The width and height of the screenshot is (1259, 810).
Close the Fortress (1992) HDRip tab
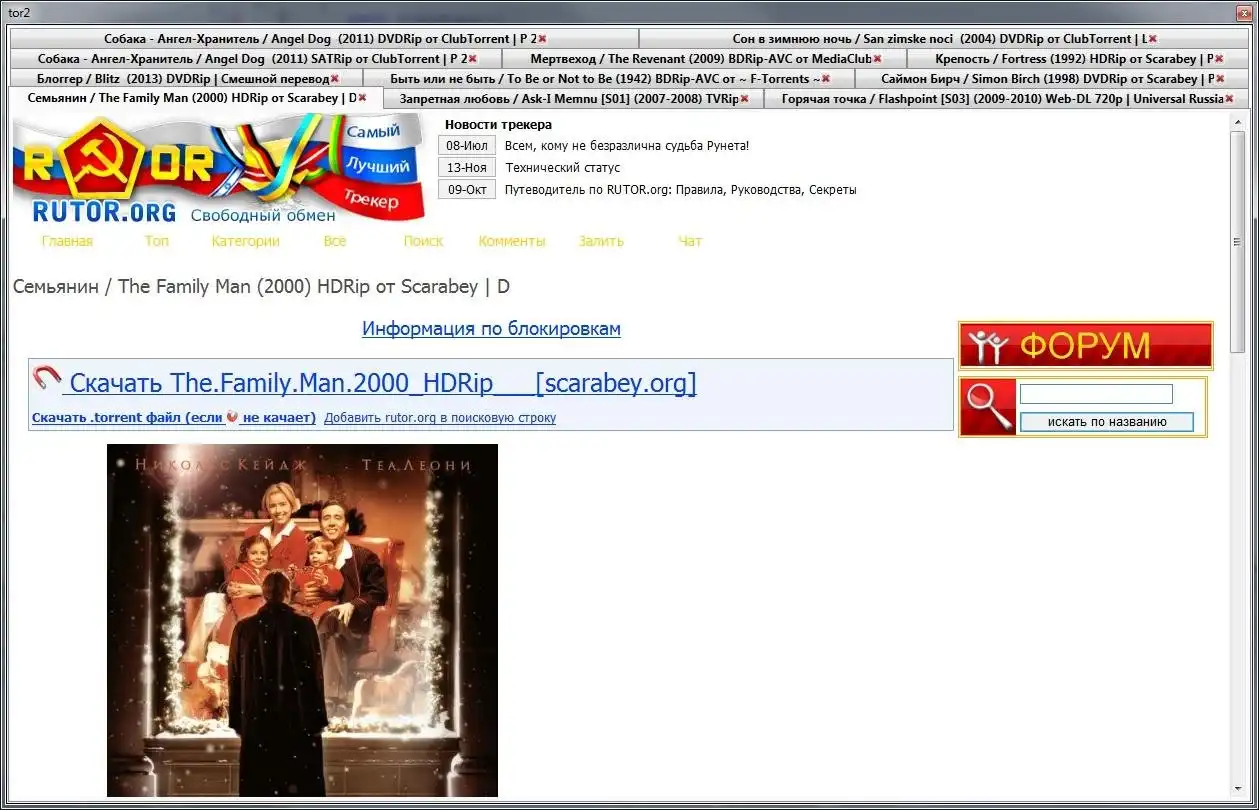click(x=1219, y=59)
